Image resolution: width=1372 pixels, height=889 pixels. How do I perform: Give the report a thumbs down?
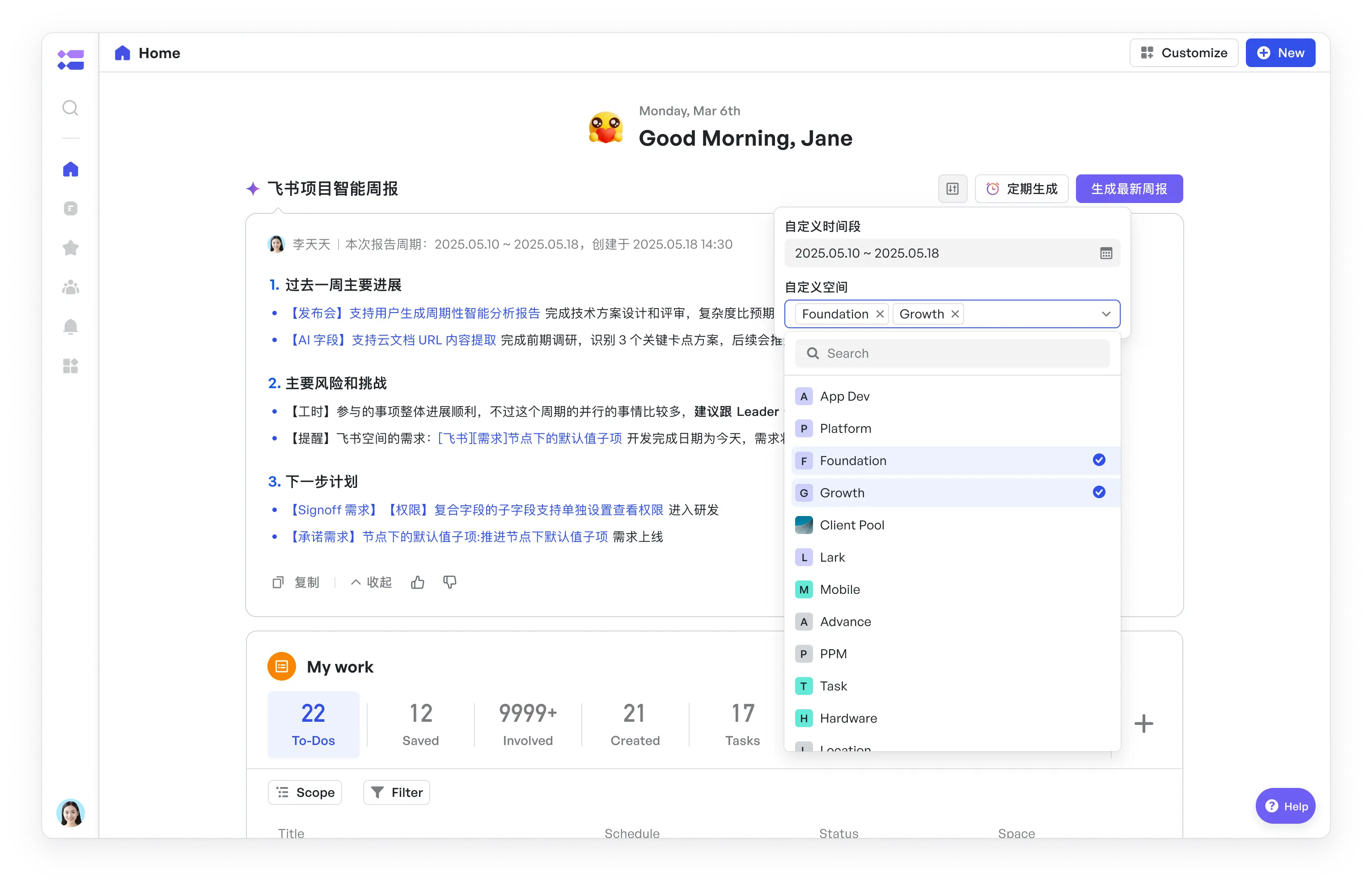449,582
